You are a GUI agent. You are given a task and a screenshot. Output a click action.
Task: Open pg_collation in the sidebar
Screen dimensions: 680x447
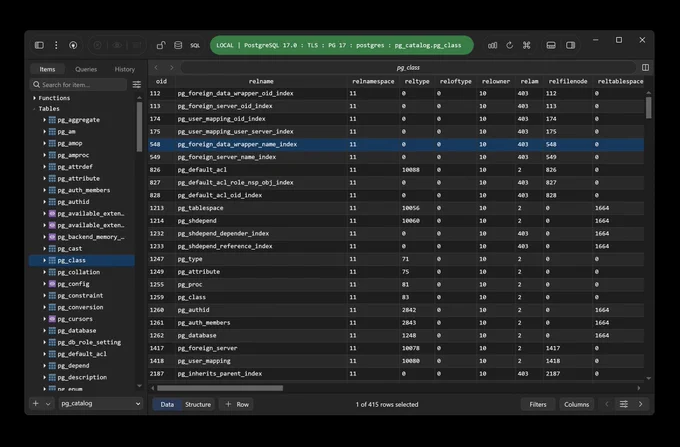click(78, 272)
